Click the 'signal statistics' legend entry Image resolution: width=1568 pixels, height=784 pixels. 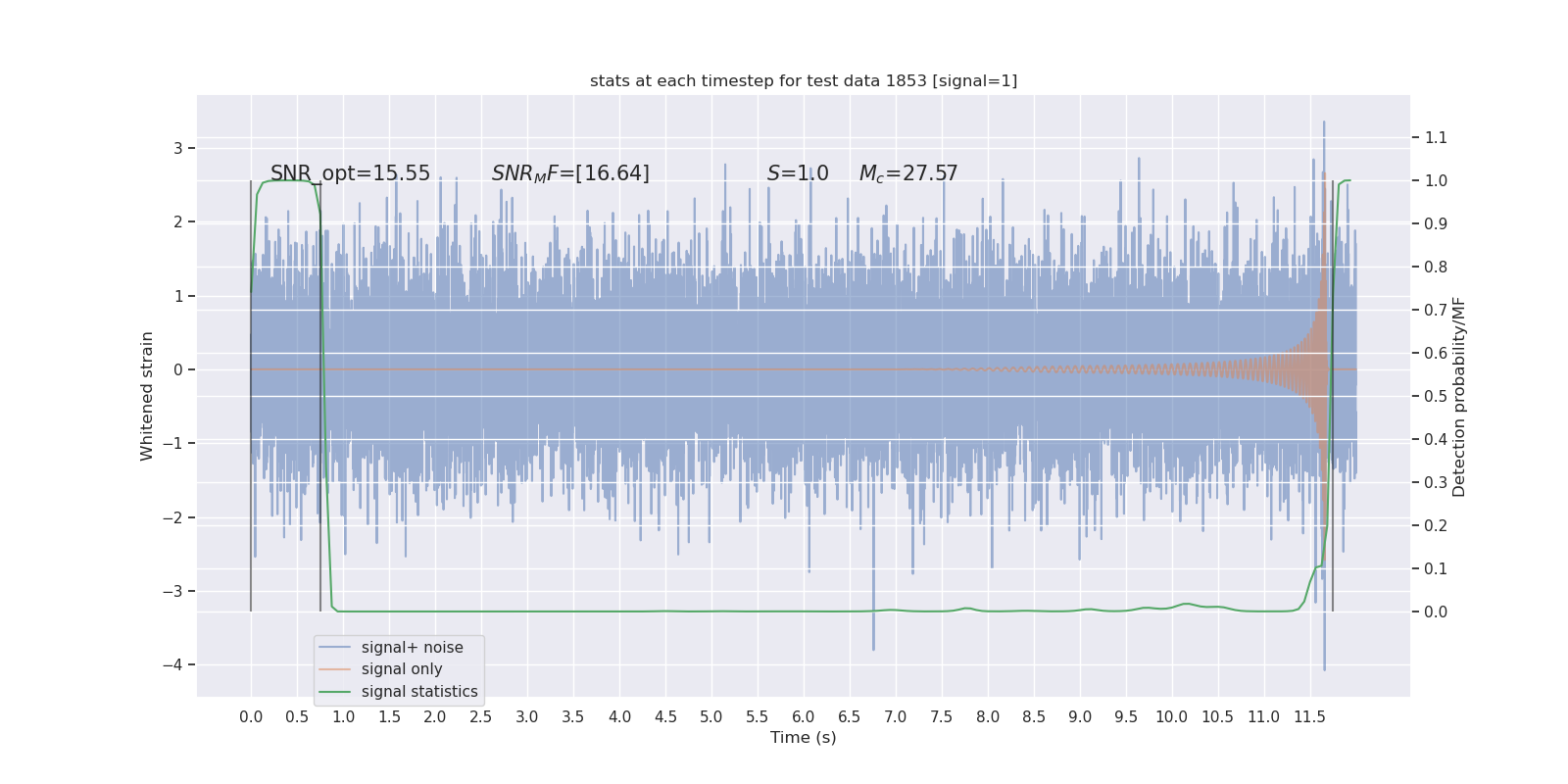[x=419, y=692]
